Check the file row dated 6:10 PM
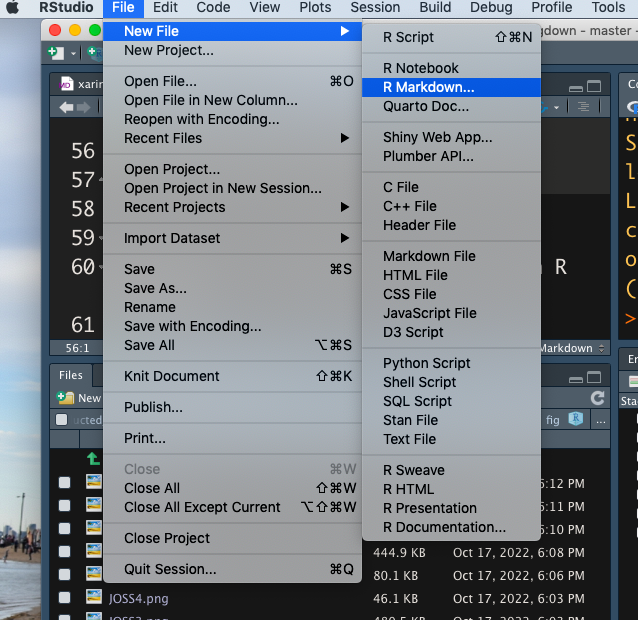Viewport: 638px width, 620px height. tap(64, 528)
